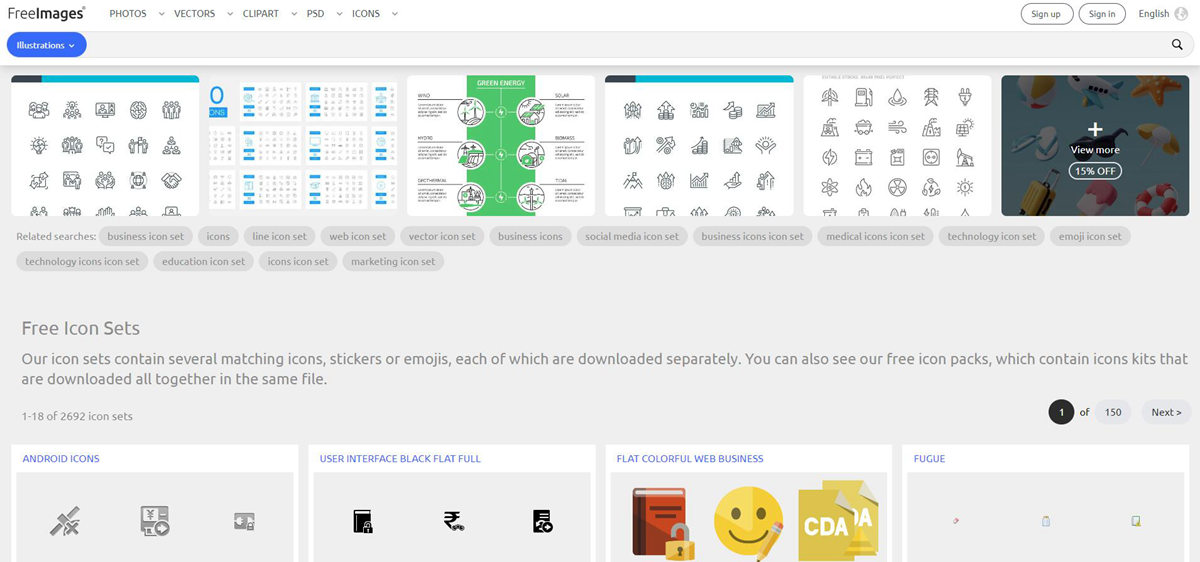Open the FUGUE icon set title
Screen dimensions: 1200x562
coord(929,459)
